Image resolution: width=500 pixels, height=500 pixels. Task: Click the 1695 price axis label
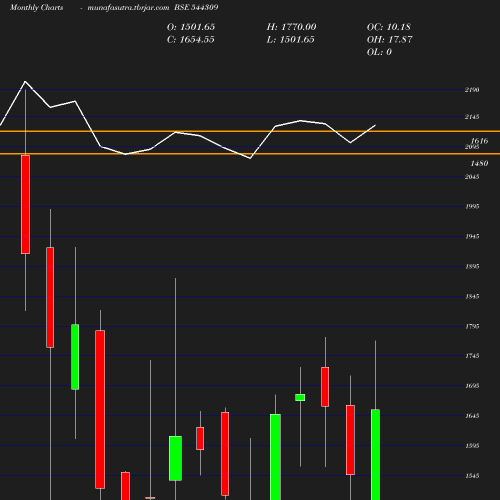pos(472,386)
